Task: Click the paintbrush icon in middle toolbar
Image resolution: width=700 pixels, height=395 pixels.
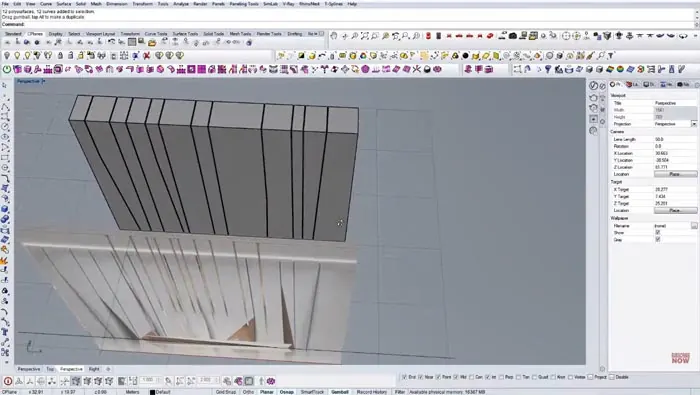Action: [591, 56]
